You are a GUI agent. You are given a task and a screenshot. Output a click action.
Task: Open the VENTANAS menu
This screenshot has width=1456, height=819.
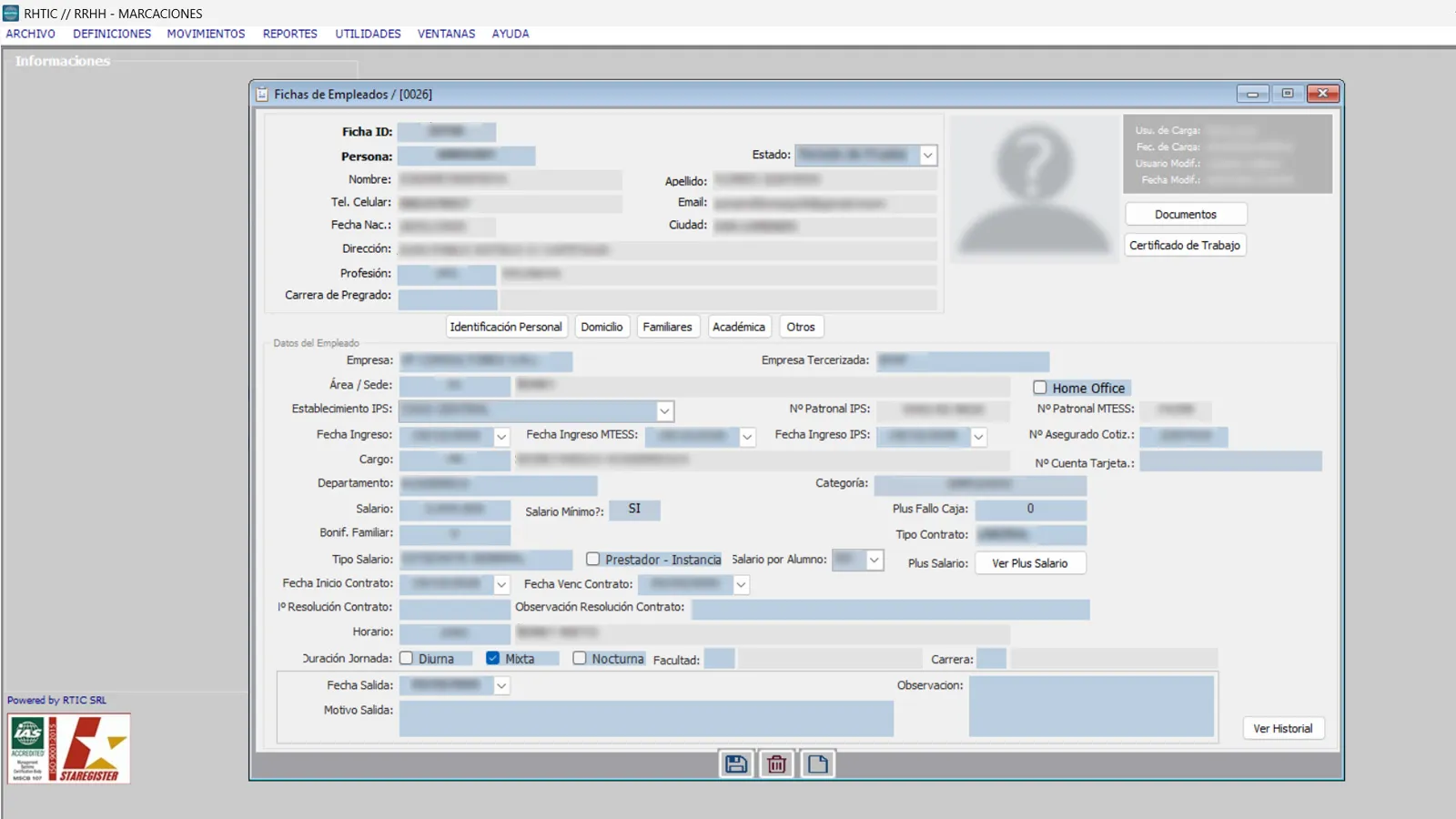tap(446, 34)
